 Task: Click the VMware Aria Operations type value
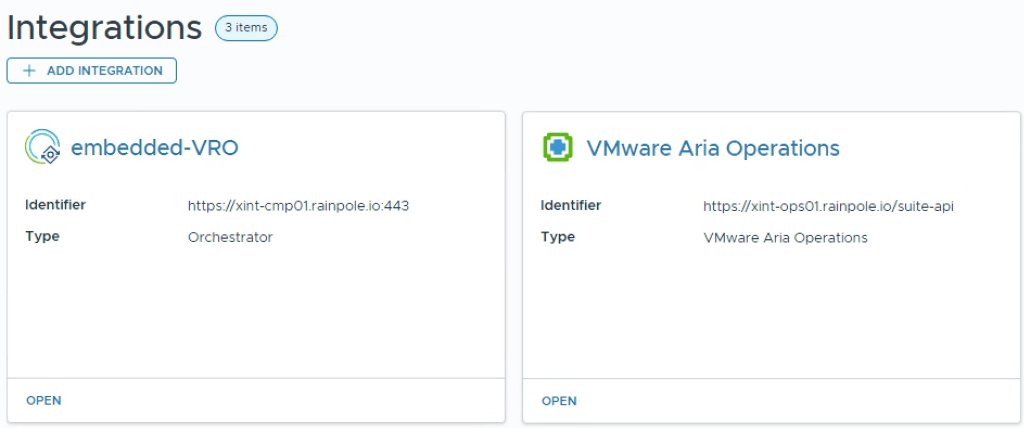coord(785,238)
